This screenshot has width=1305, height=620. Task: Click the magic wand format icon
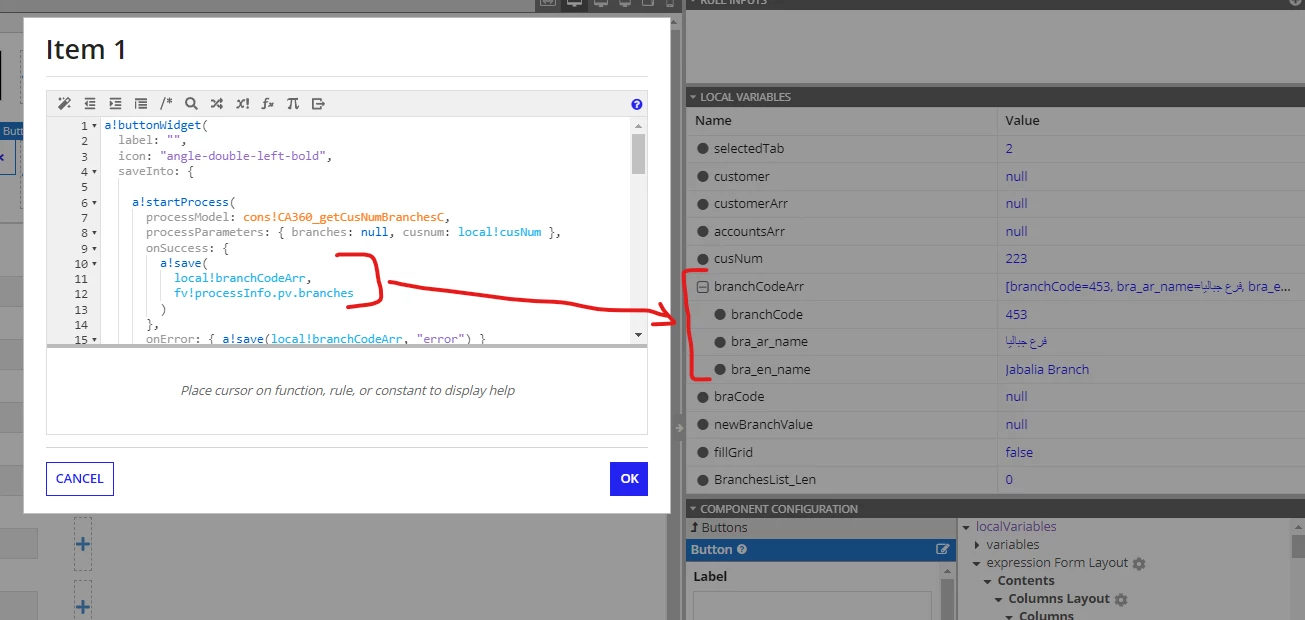tap(64, 103)
